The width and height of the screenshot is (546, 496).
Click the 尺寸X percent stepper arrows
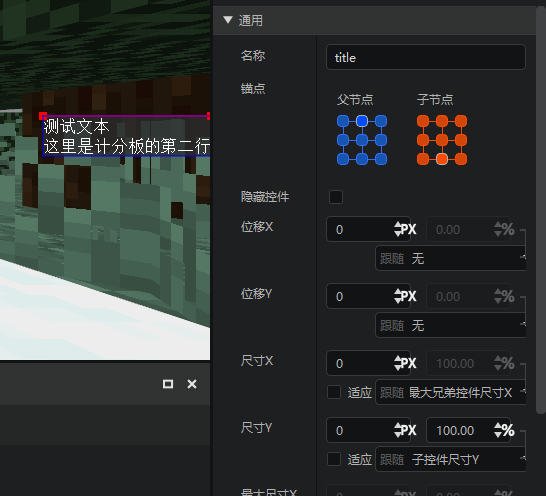[498, 363]
